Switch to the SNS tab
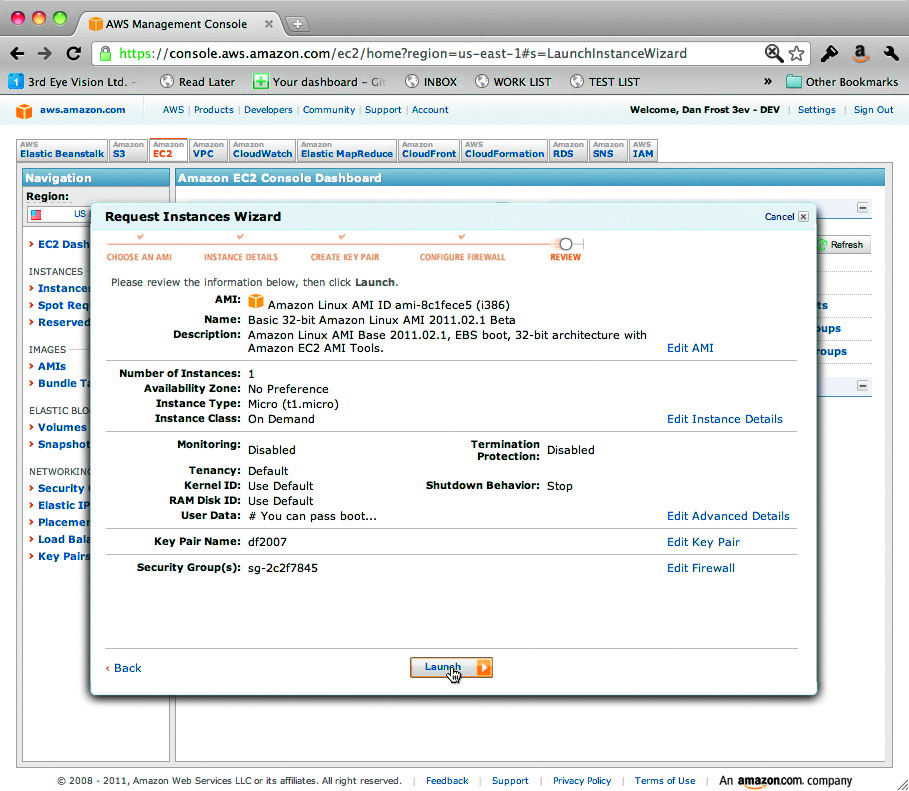The width and height of the screenshot is (909, 791). pos(608,150)
